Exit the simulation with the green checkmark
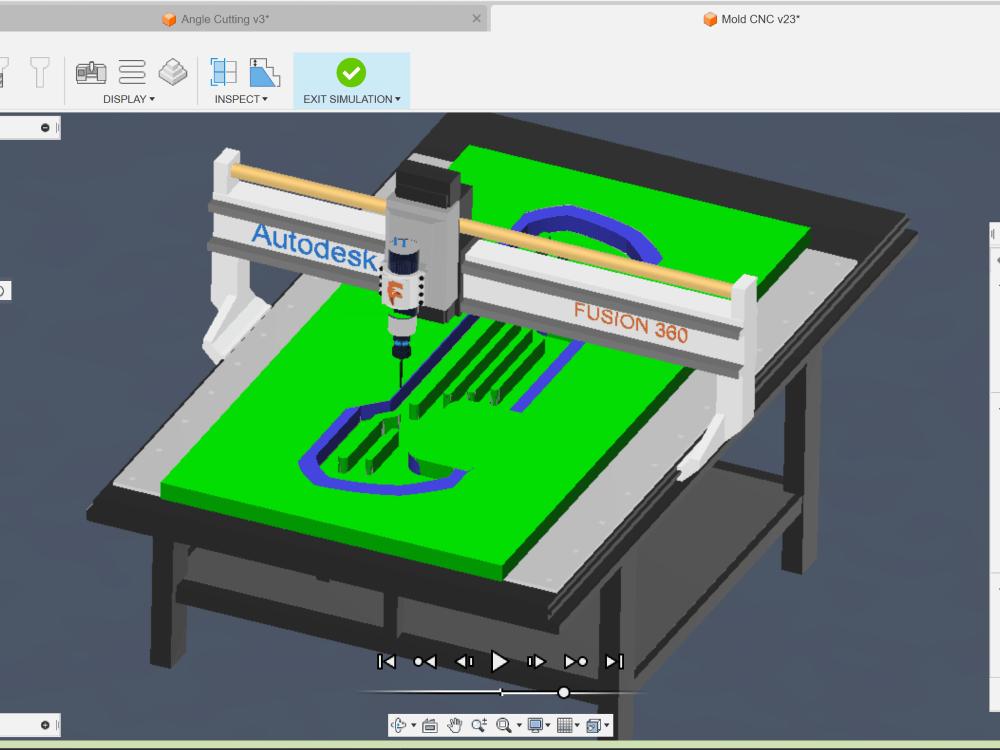The image size is (1000, 750). 351,72
